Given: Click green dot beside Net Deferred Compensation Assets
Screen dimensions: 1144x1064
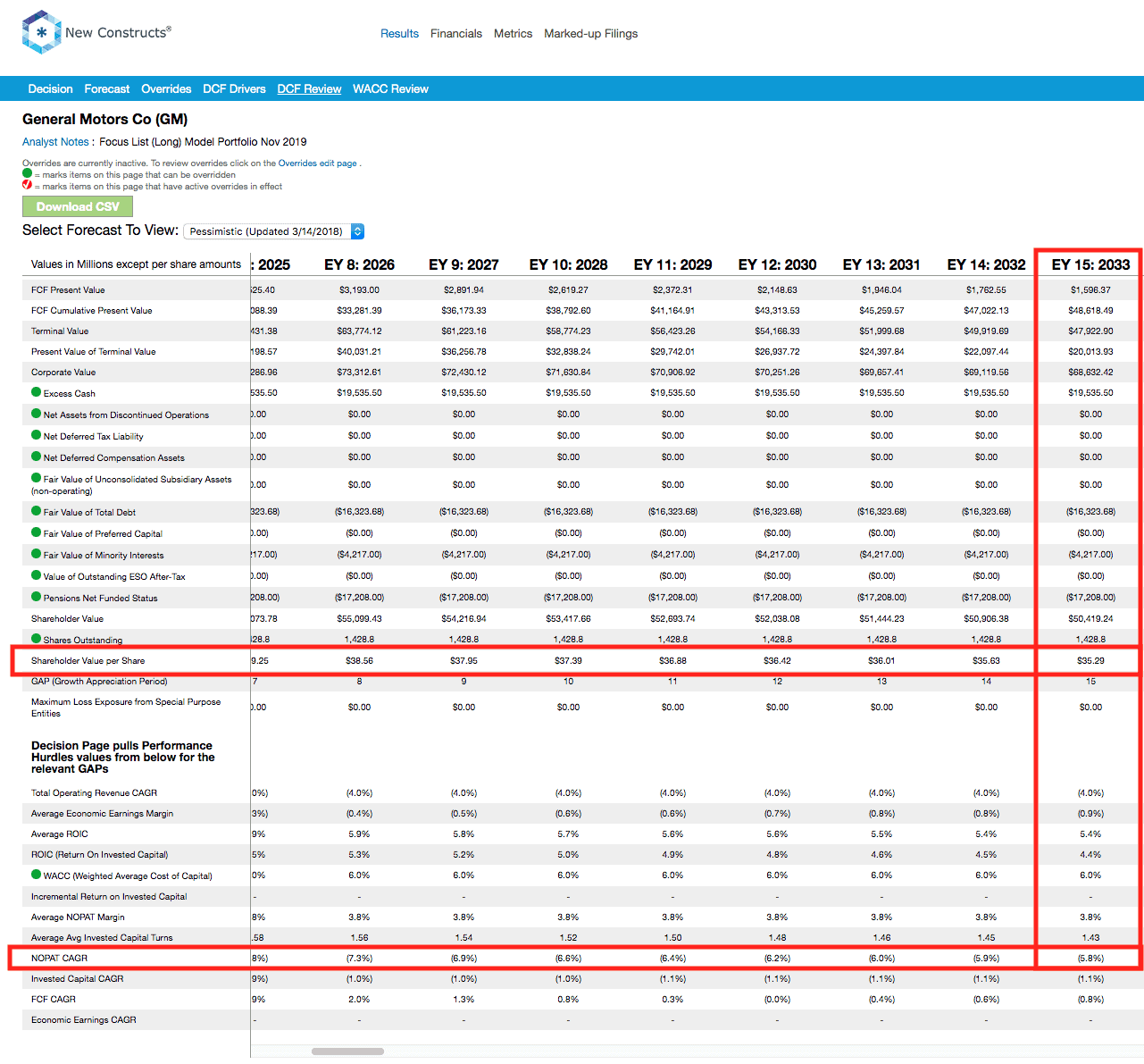Looking at the screenshot, I should [36, 457].
